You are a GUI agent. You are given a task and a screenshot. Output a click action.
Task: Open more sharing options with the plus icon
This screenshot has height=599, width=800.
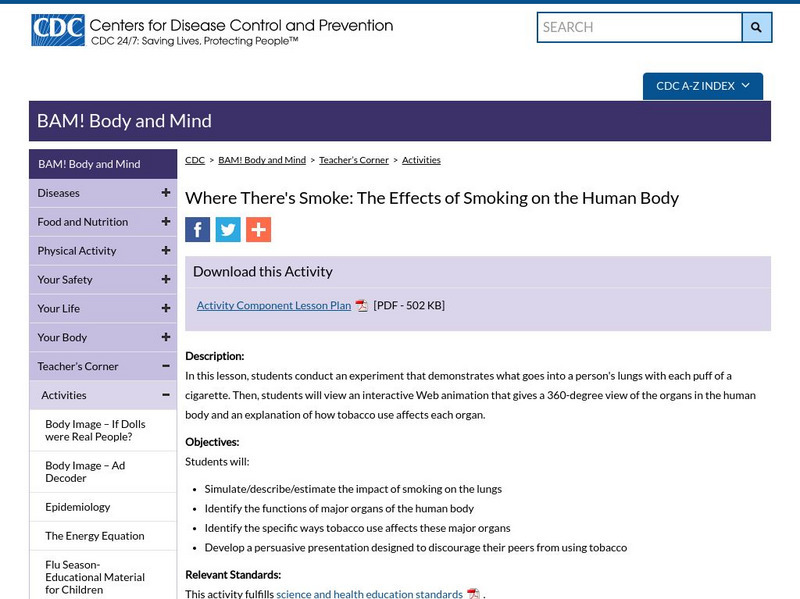pos(257,230)
